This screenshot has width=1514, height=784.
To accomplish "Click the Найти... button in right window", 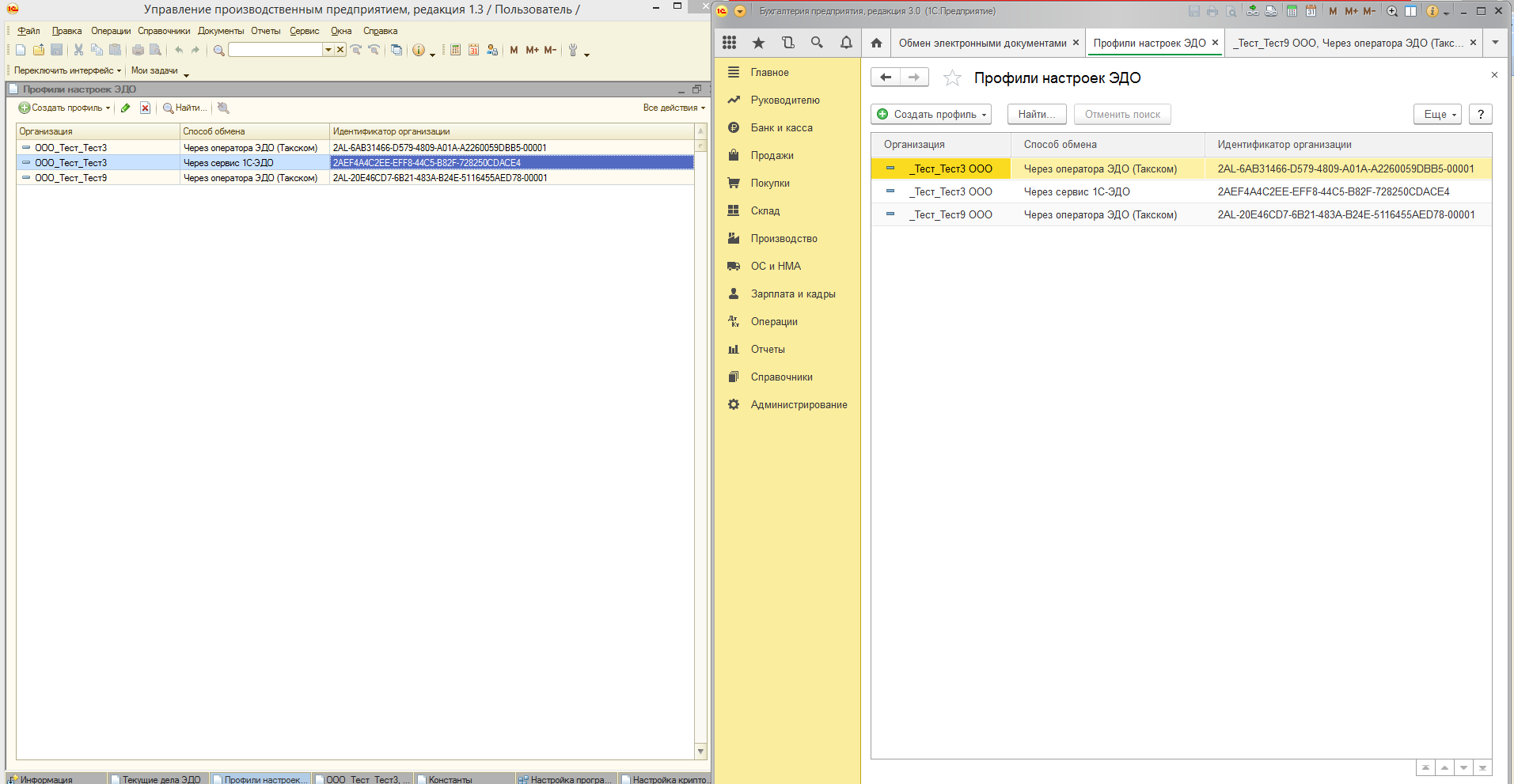I will 1036,115.
